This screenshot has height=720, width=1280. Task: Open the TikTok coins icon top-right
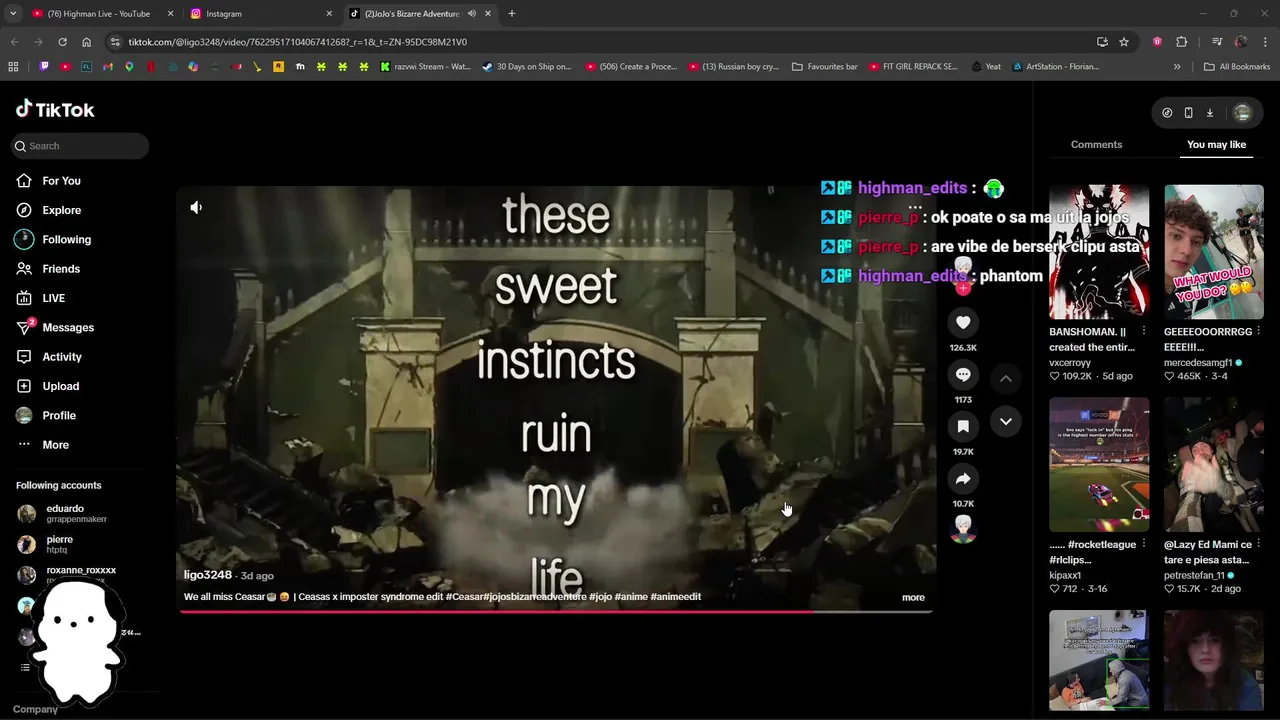pyautogui.click(x=1167, y=113)
